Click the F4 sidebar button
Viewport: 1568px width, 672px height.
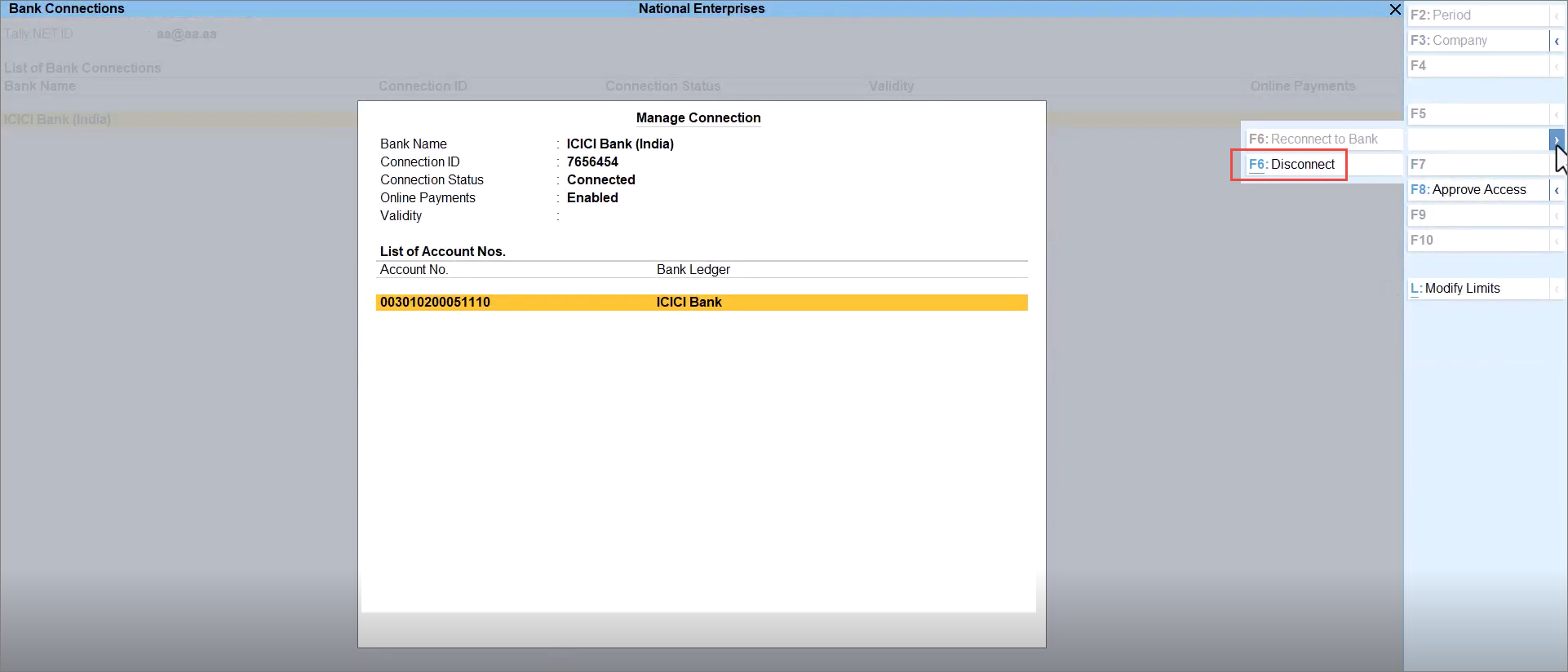[x=1477, y=66]
